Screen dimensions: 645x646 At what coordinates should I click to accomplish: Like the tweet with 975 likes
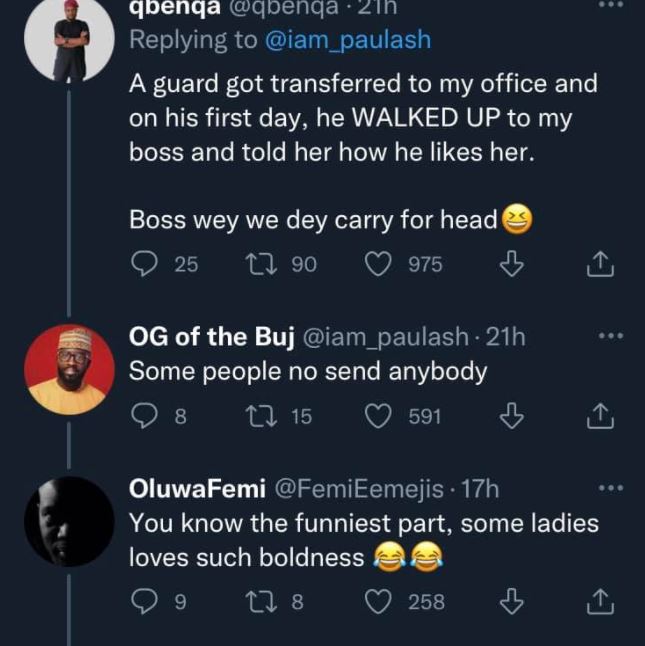378,264
